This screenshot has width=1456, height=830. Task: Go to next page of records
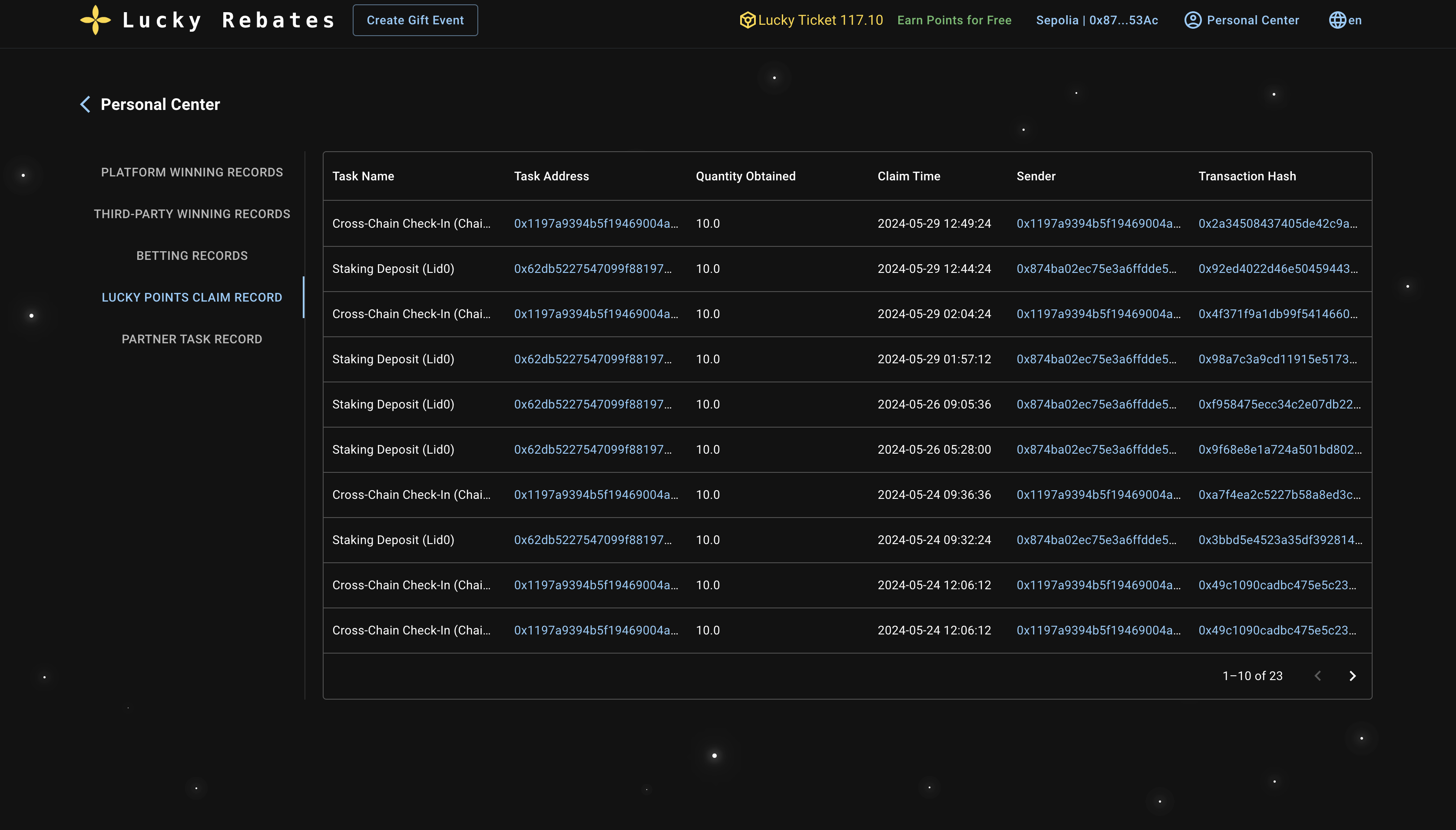1352,676
